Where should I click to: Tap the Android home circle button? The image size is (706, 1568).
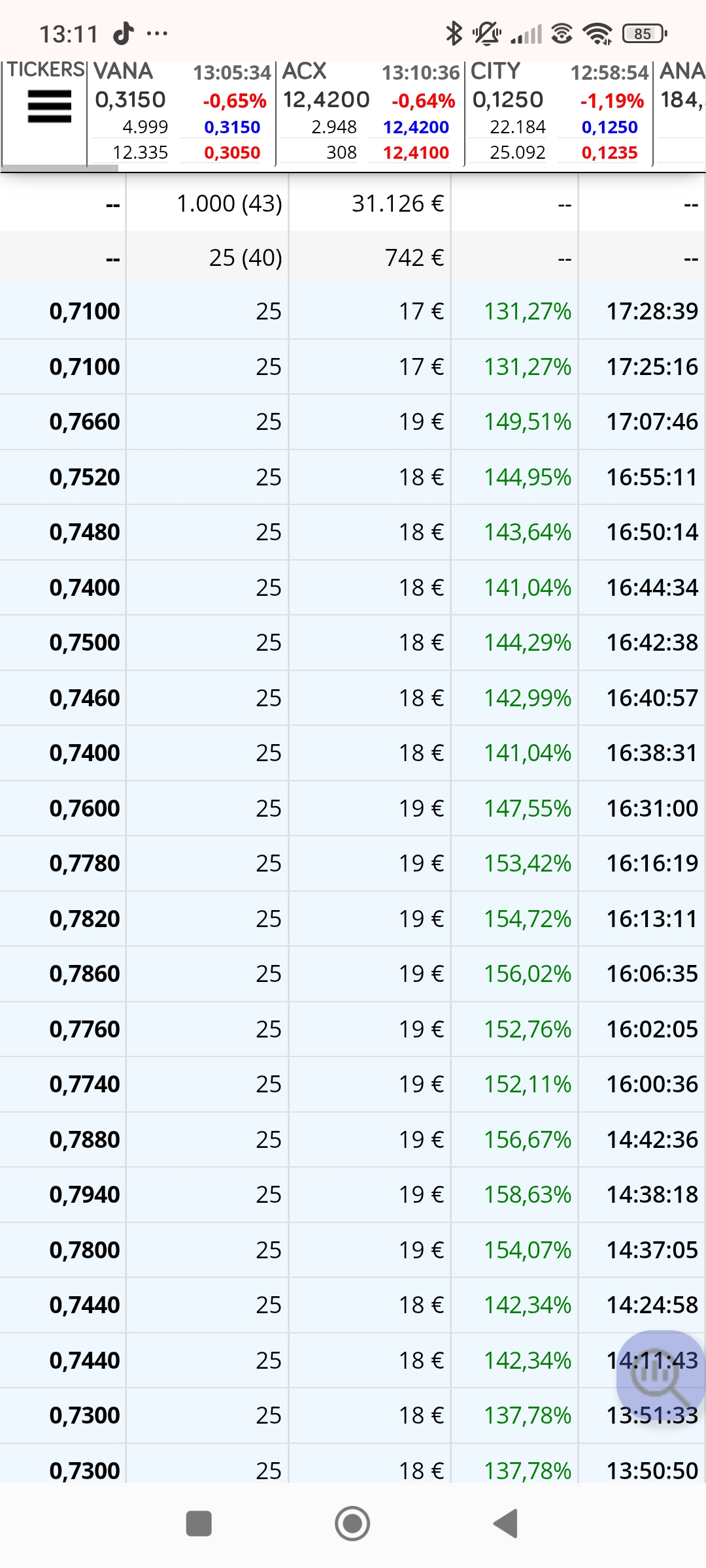click(x=352, y=1524)
